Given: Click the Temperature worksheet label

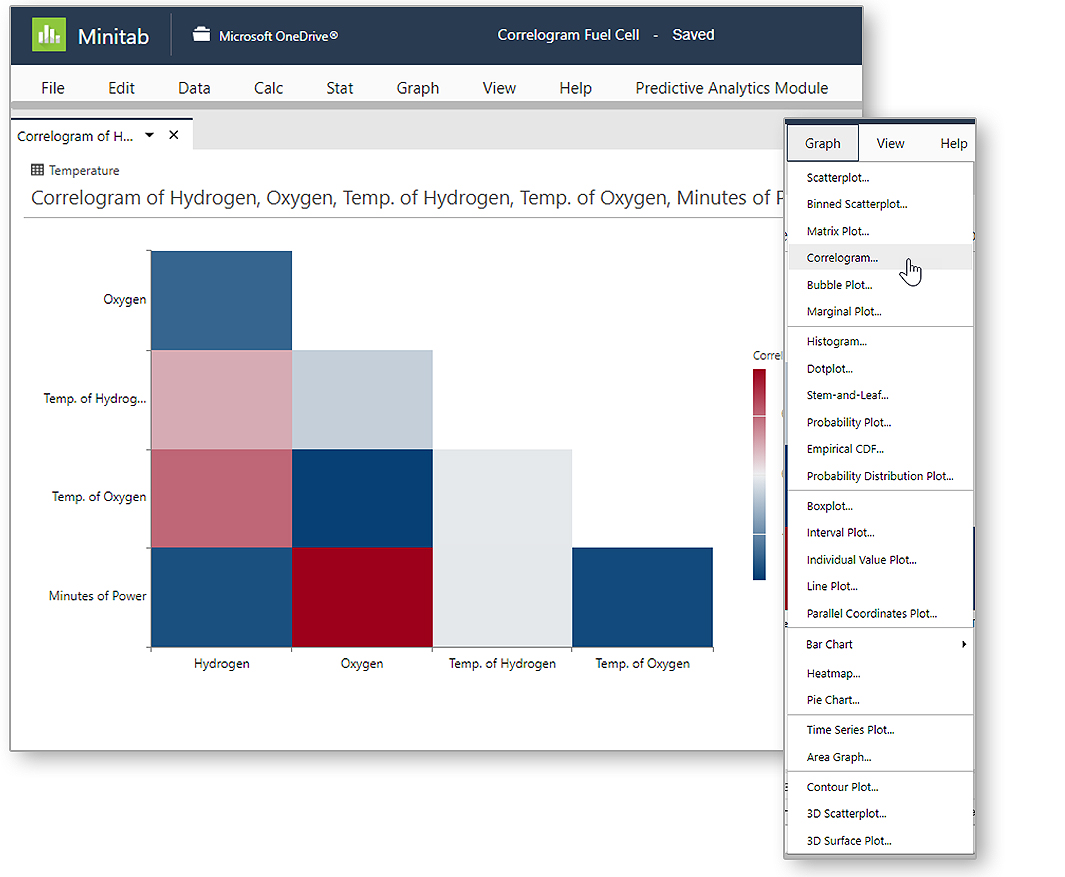Looking at the screenshot, I should point(84,171).
